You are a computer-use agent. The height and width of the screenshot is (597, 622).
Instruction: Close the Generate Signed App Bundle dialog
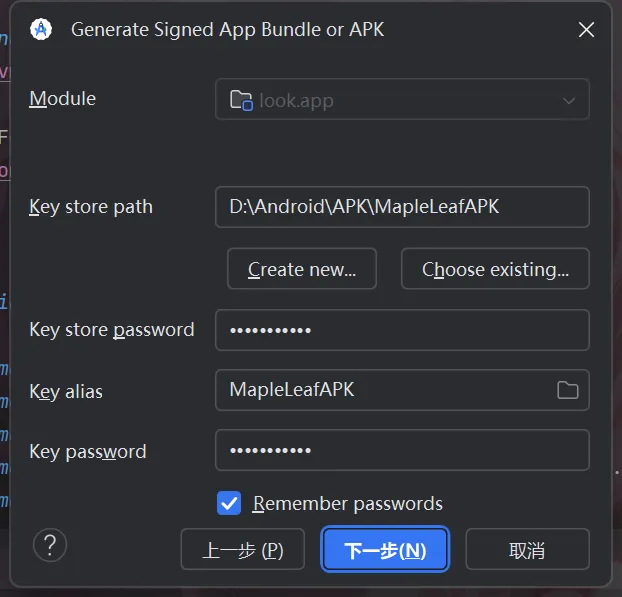click(586, 30)
